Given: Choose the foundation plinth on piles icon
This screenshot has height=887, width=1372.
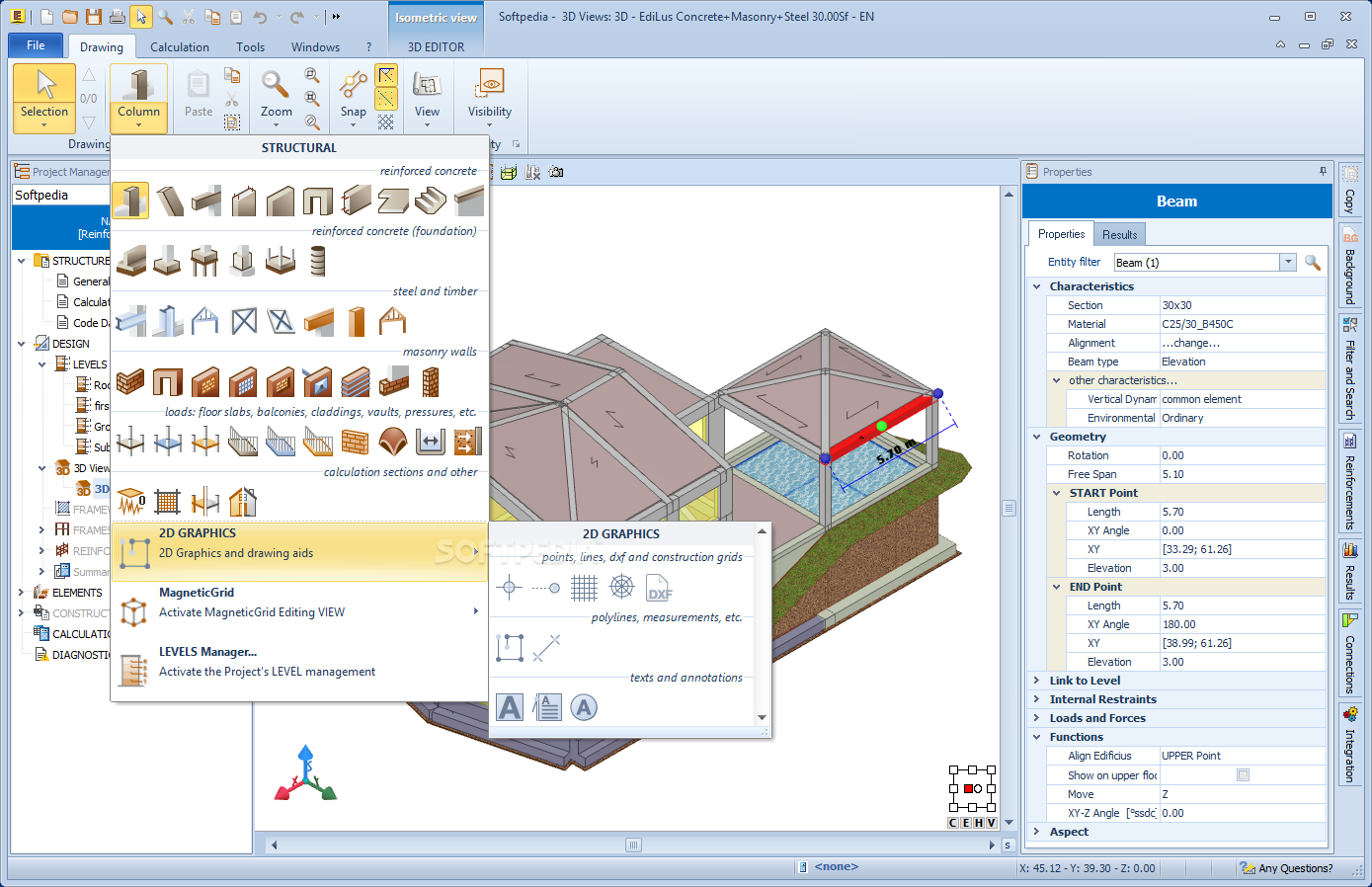Looking at the screenshot, I should (205, 261).
